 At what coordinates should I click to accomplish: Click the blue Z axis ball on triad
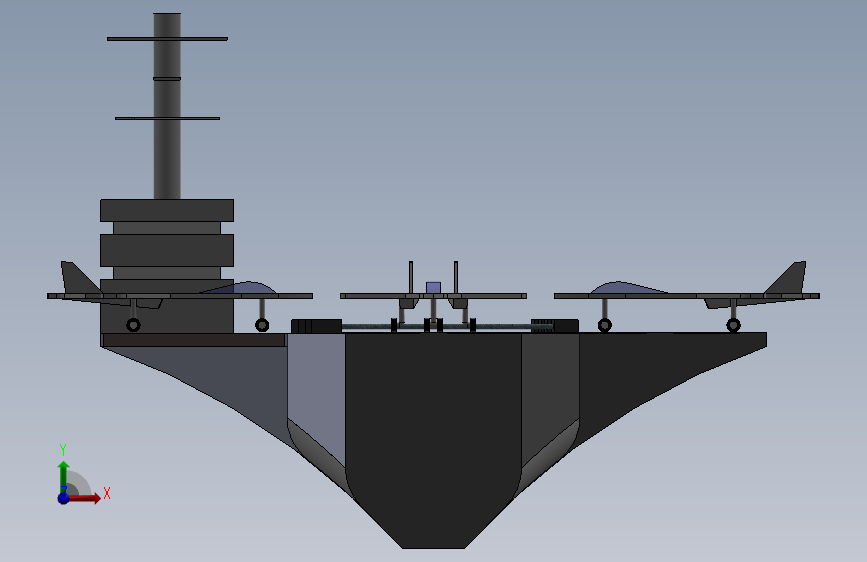(x=64, y=498)
